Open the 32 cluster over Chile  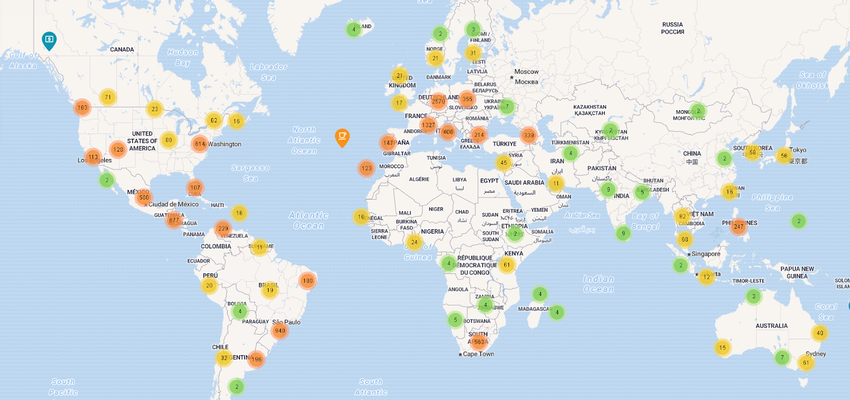coord(224,358)
